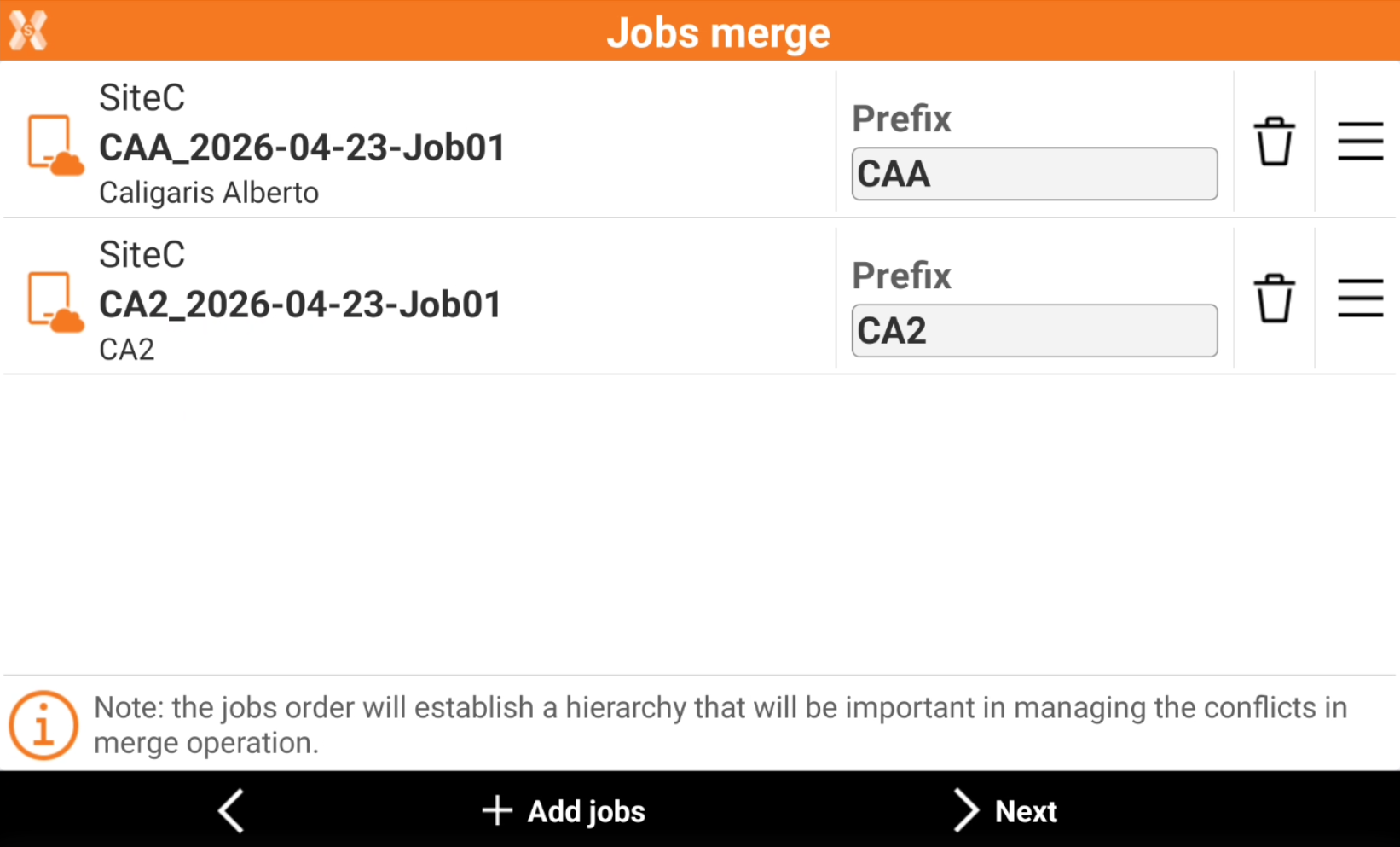
Task: Select the CA2_2026-04-23-Job01 job name
Action: pyautogui.click(x=300, y=305)
